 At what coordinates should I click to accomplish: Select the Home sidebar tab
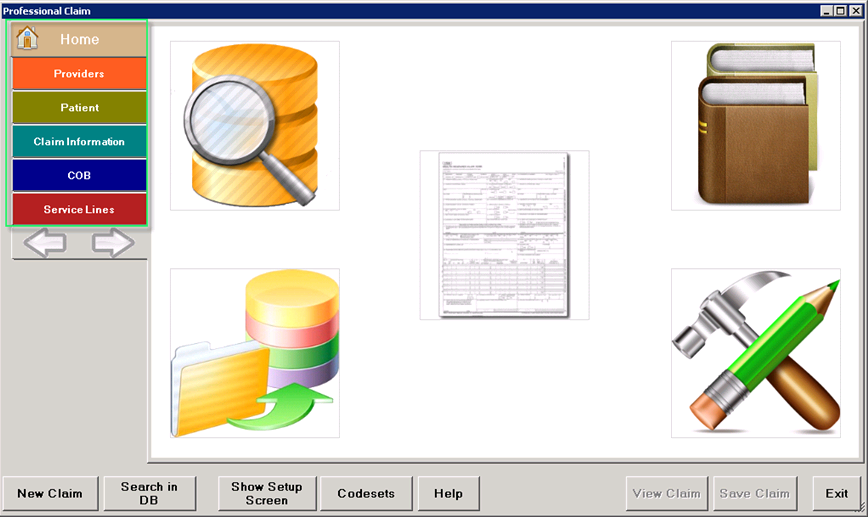coord(80,39)
